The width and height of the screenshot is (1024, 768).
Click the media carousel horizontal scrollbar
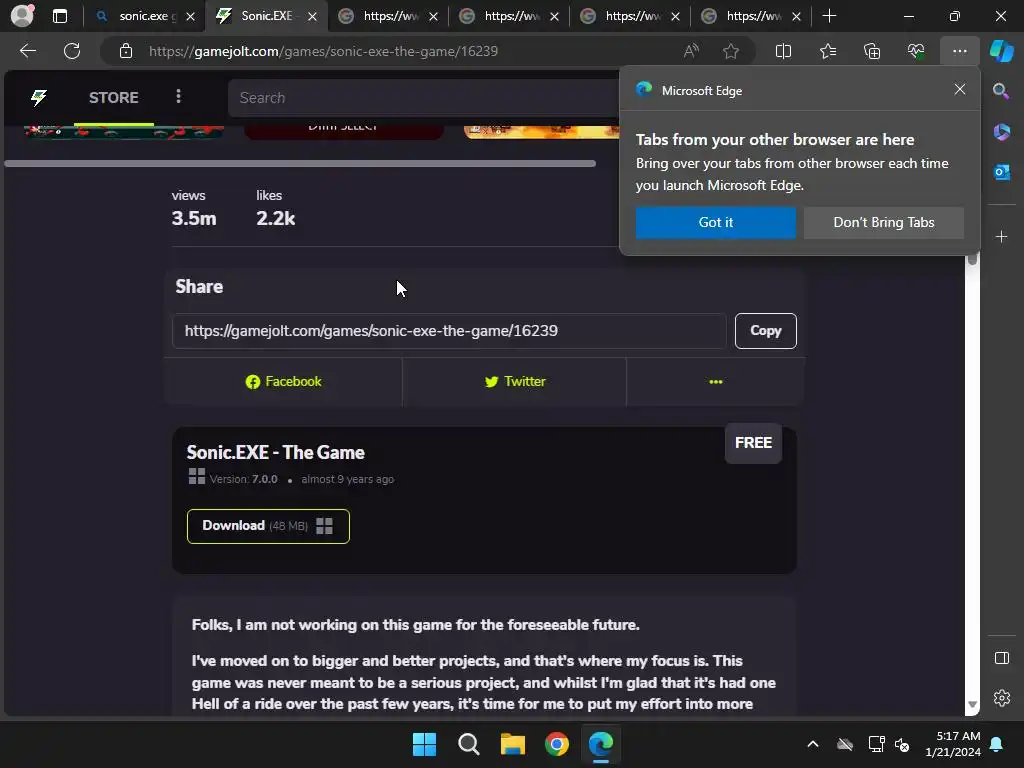tap(300, 163)
